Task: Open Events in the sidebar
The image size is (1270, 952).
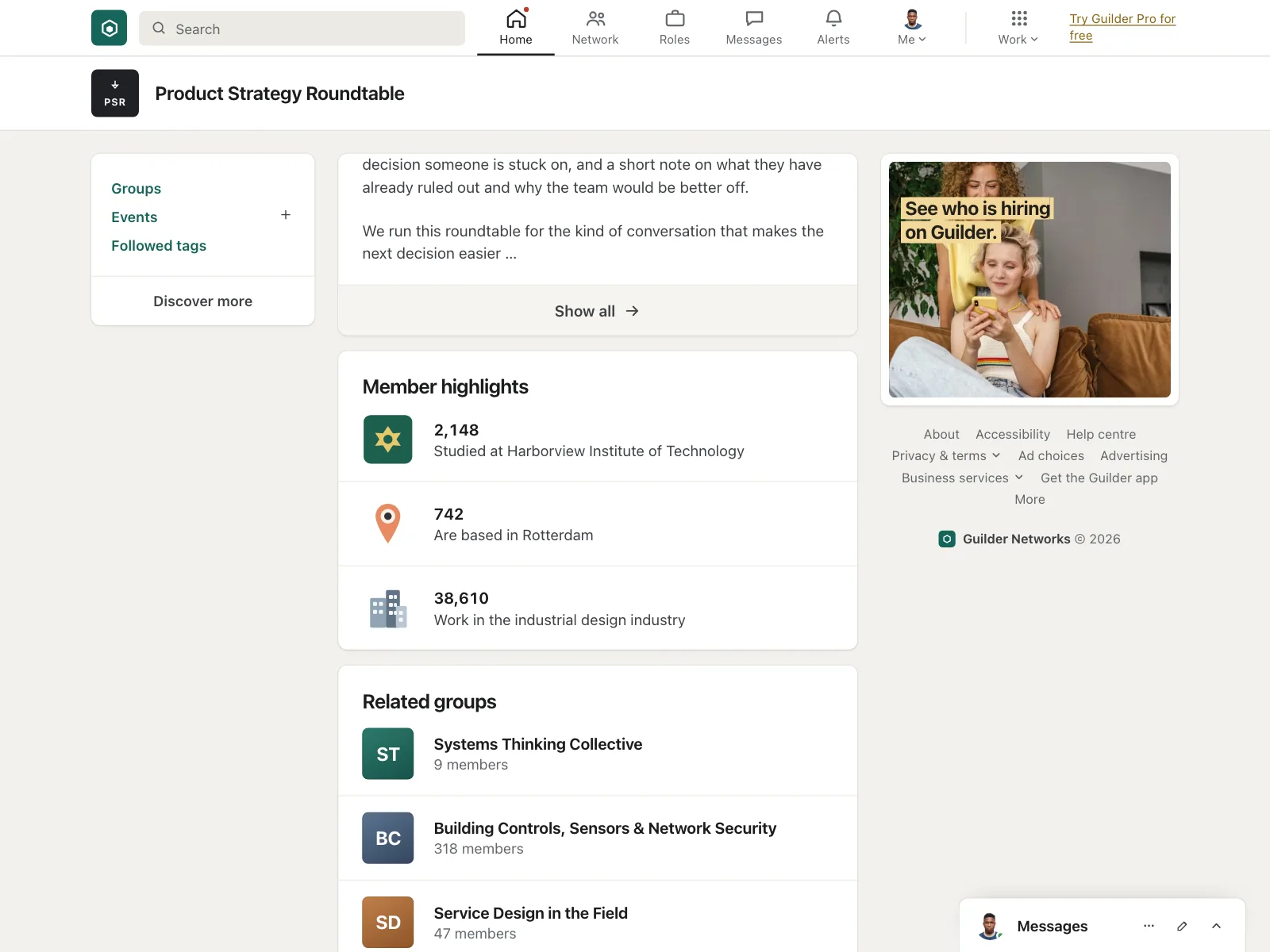Action: tap(134, 217)
